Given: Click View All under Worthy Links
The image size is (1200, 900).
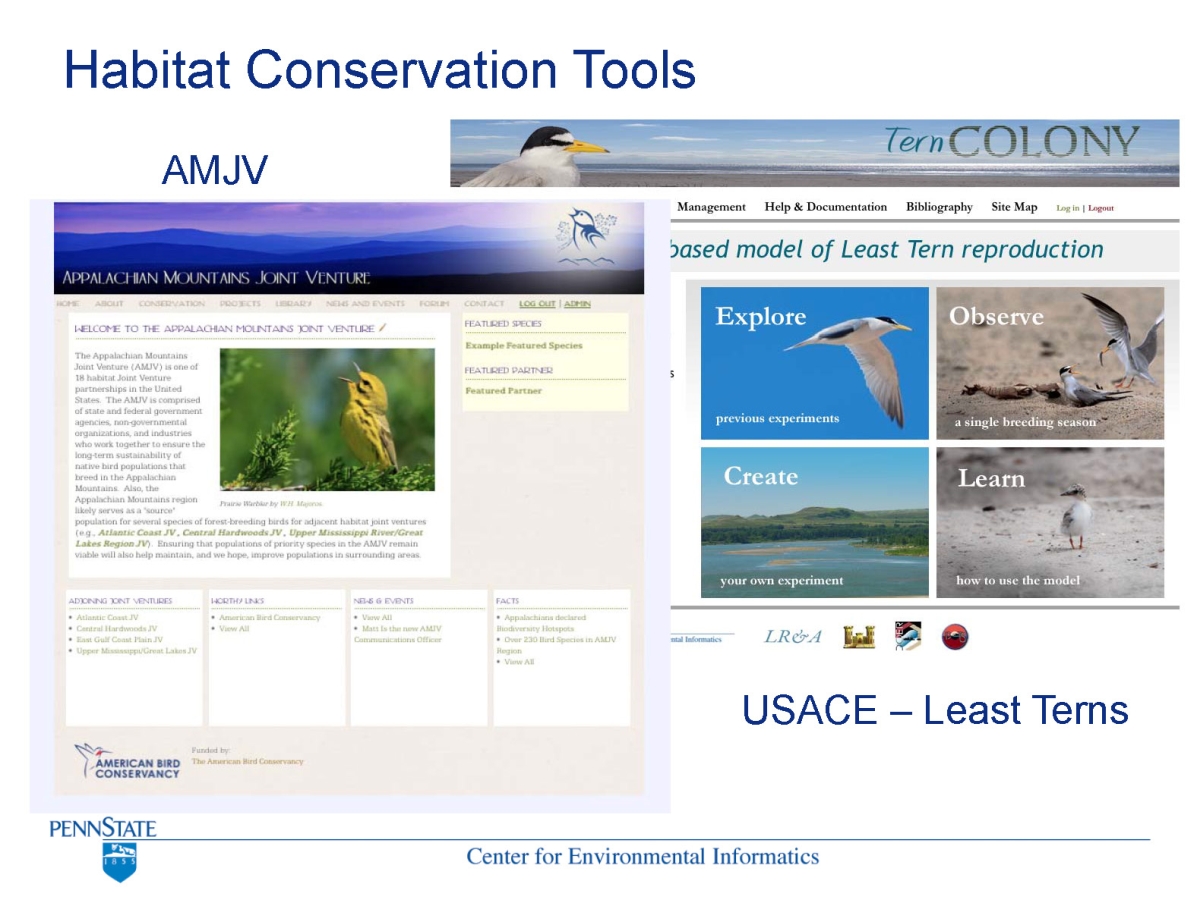Looking at the screenshot, I should click(234, 629).
